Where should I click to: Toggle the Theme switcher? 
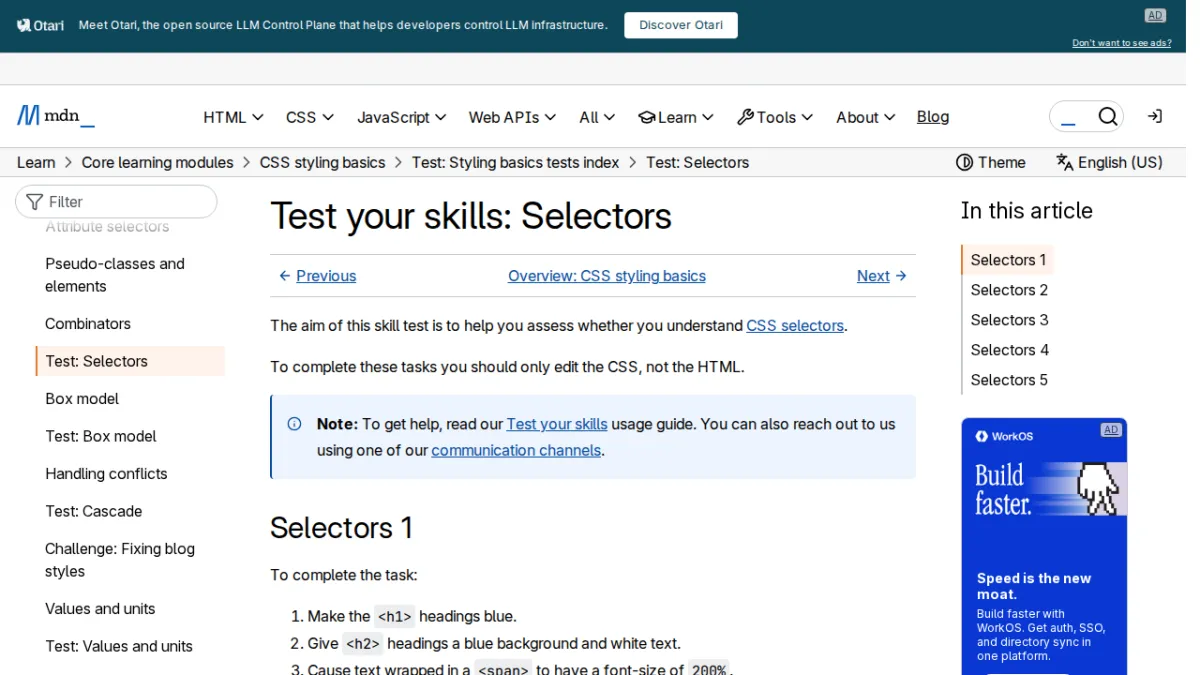[x=991, y=162]
